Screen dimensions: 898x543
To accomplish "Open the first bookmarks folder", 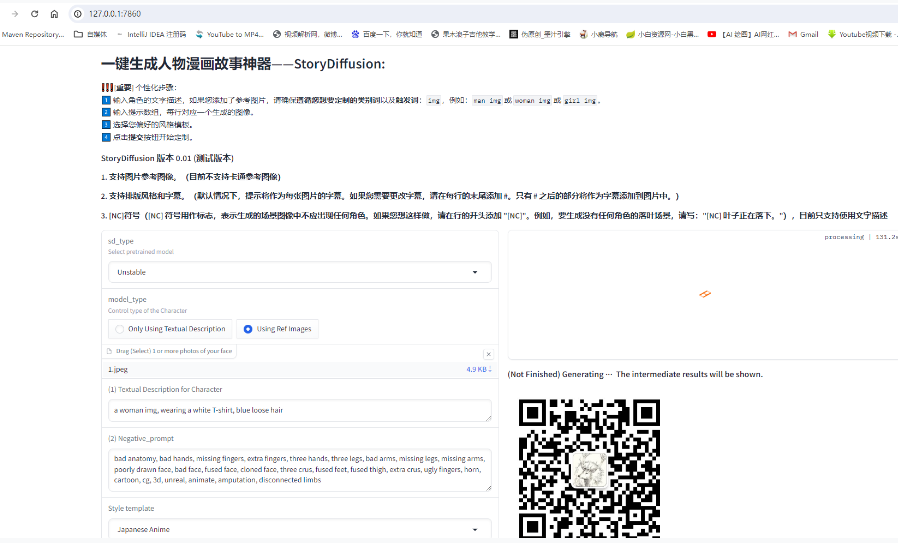I will pyautogui.click(x=91, y=34).
